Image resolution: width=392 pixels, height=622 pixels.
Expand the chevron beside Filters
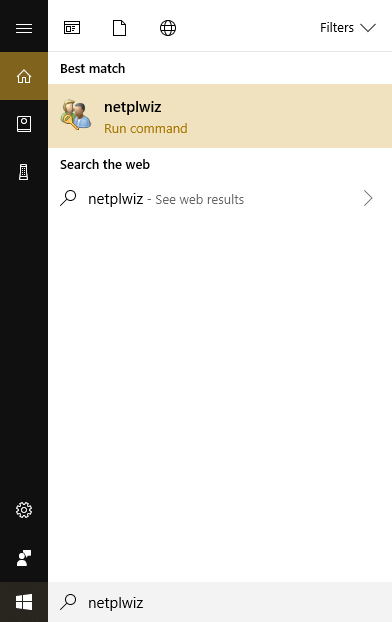(368, 28)
